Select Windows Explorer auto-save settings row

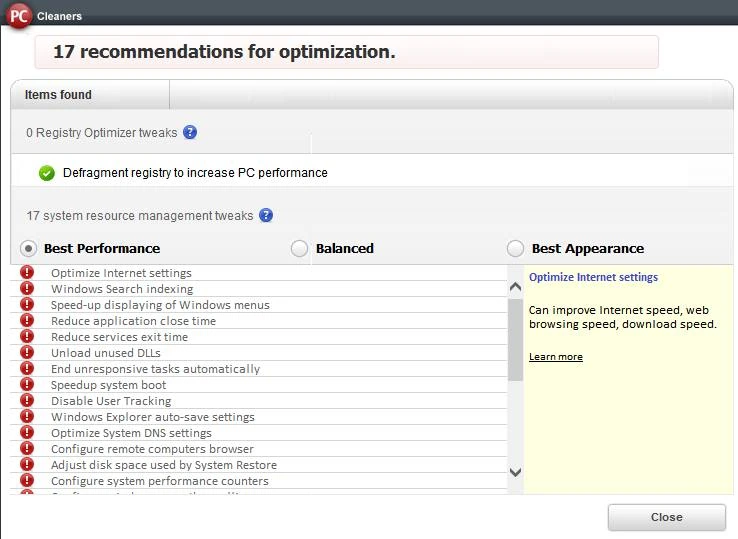[258, 417]
